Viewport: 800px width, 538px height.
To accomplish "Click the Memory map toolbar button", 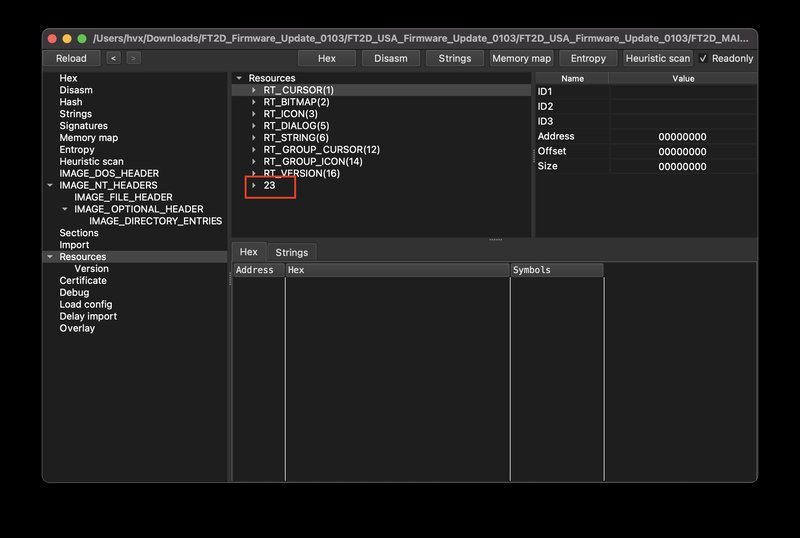I will click(521, 58).
